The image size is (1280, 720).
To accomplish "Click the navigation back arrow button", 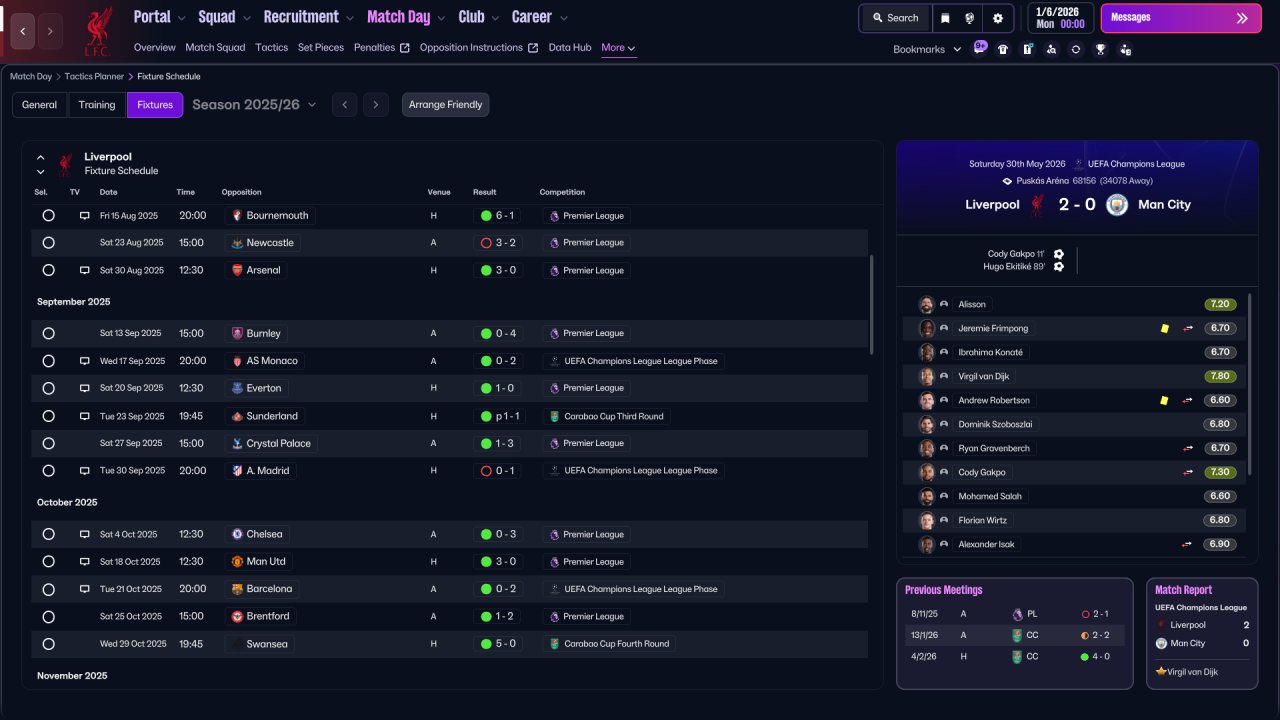I will pyautogui.click(x=23, y=31).
